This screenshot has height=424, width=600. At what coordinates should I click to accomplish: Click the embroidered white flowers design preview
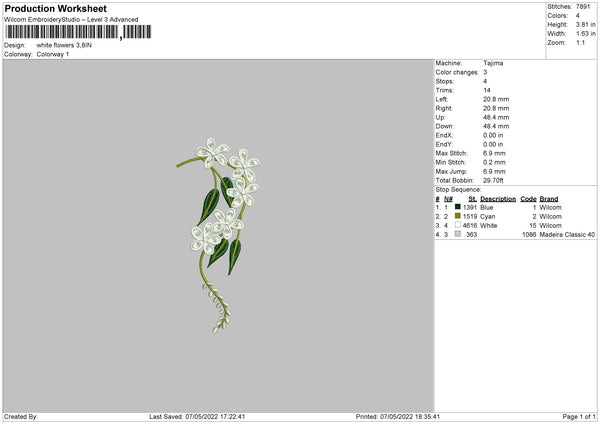[218, 235]
